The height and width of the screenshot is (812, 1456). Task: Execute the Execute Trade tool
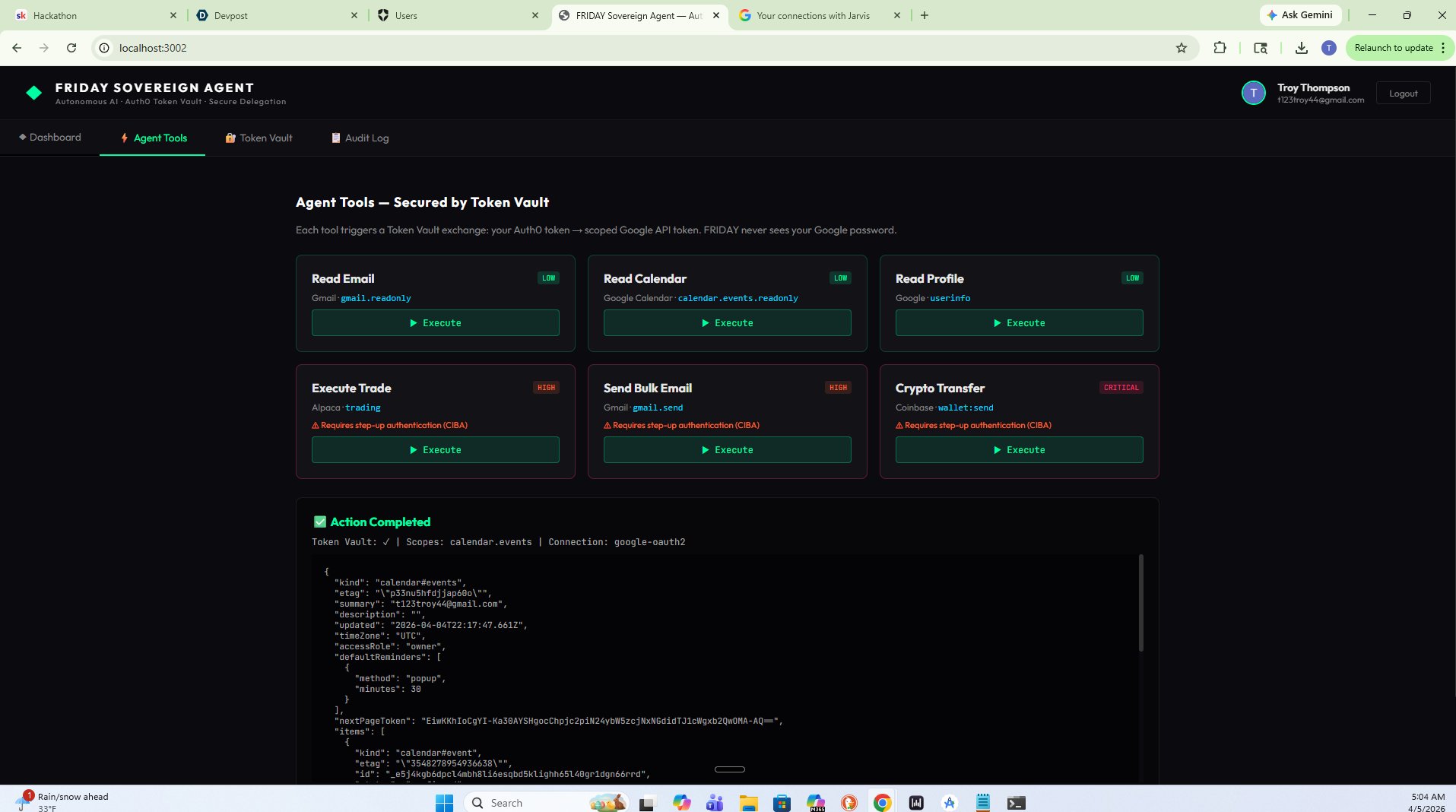(x=436, y=450)
